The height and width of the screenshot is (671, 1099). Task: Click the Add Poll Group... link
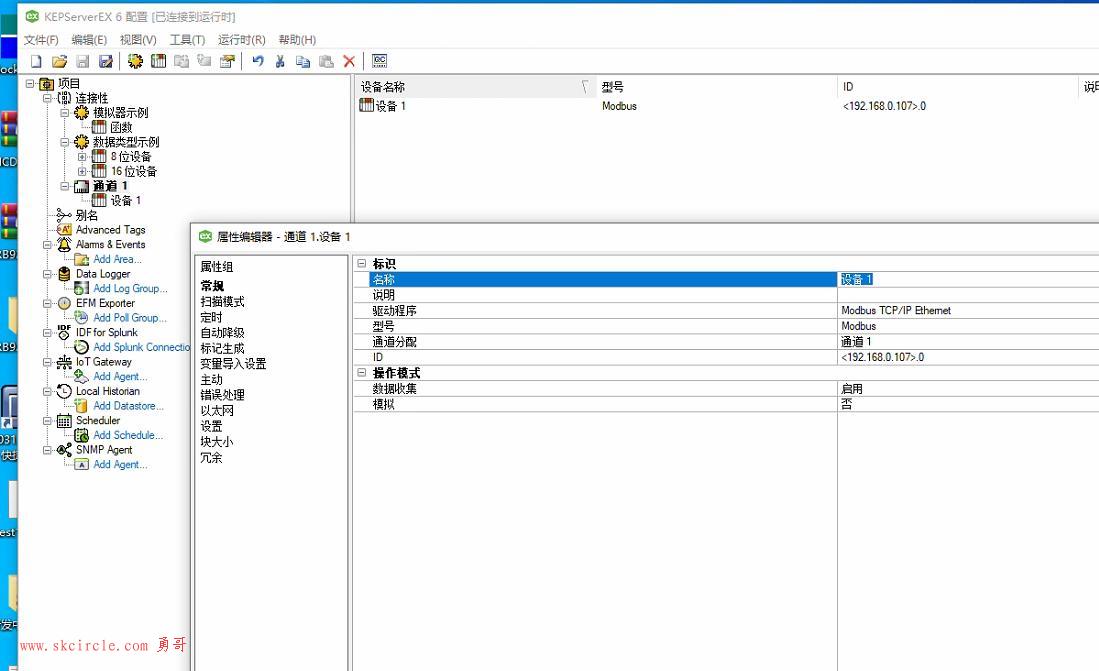[130, 318]
